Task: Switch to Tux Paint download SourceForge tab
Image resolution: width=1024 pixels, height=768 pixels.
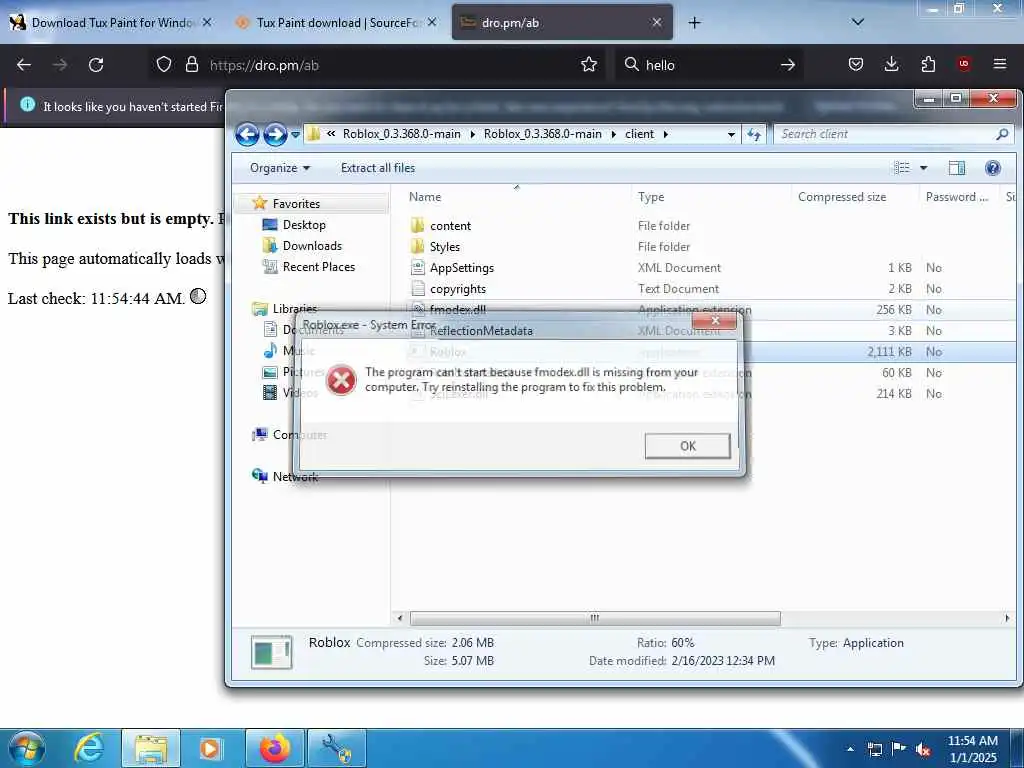Action: click(x=336, y=23)
